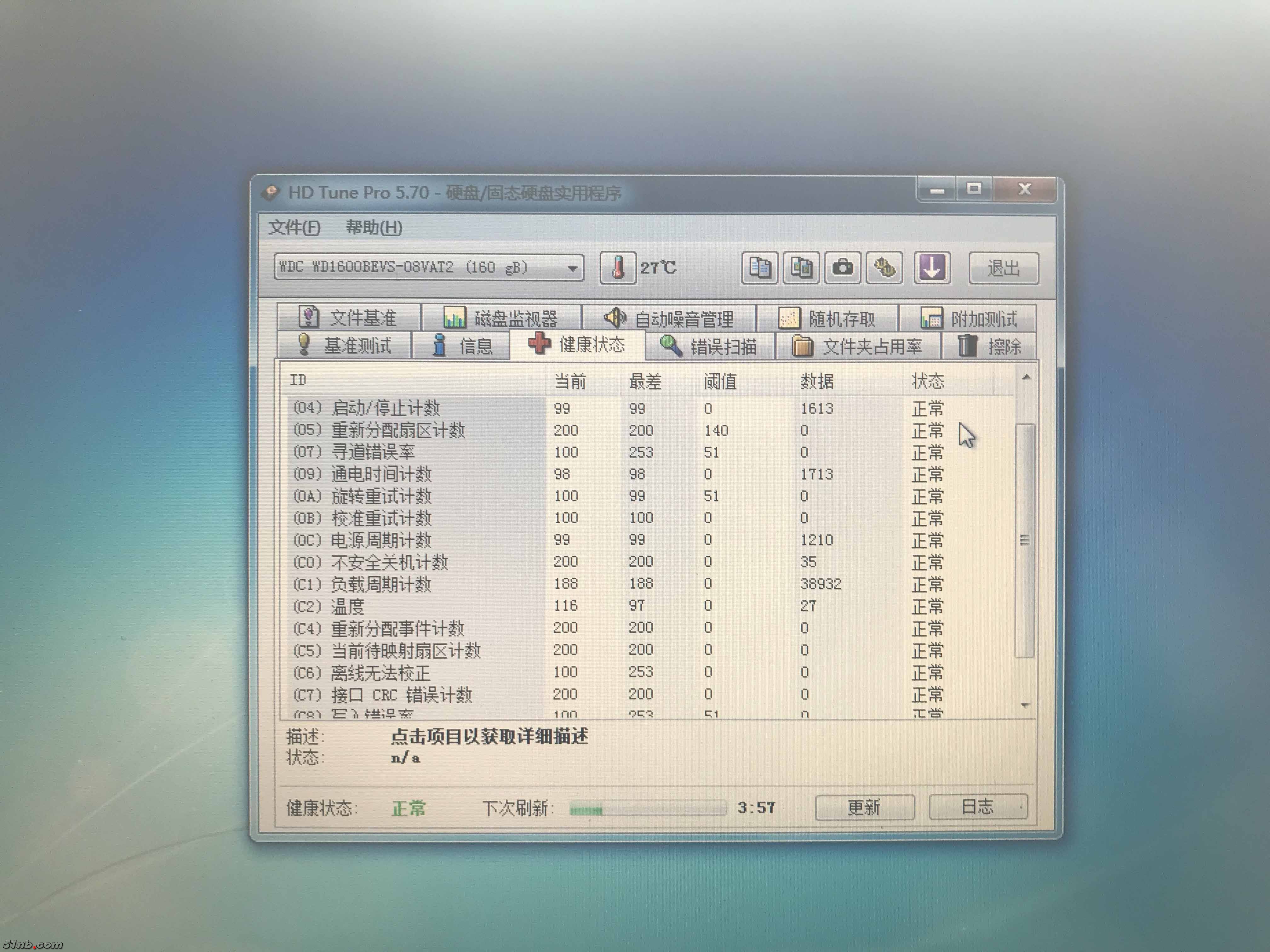1270x952 pixels.
Task: Switch to the 信息 tab
Action: (462, 346)
